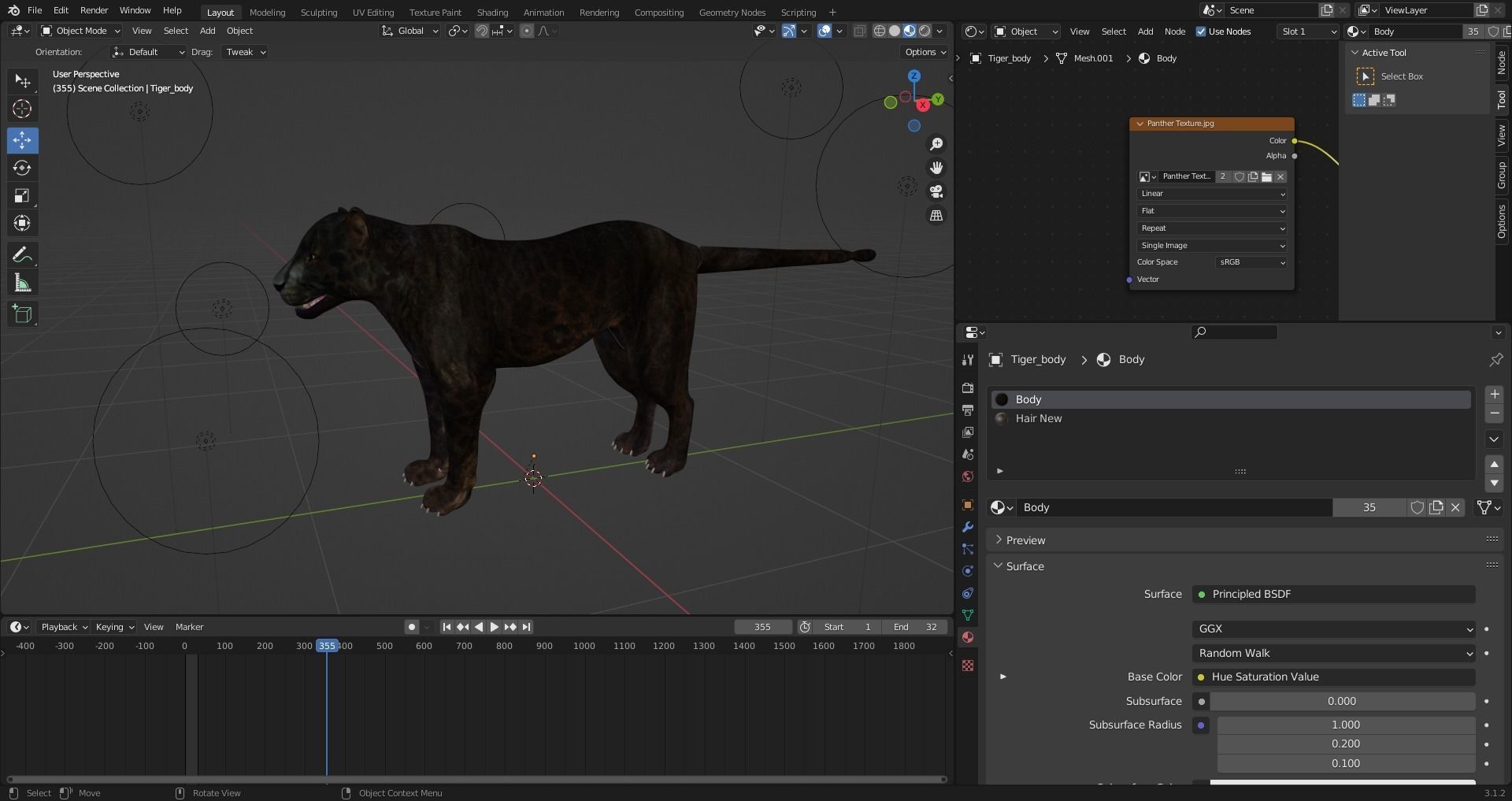Open the Render properties tab
The image size is (1512, 801).
click(x=968, y=388)
